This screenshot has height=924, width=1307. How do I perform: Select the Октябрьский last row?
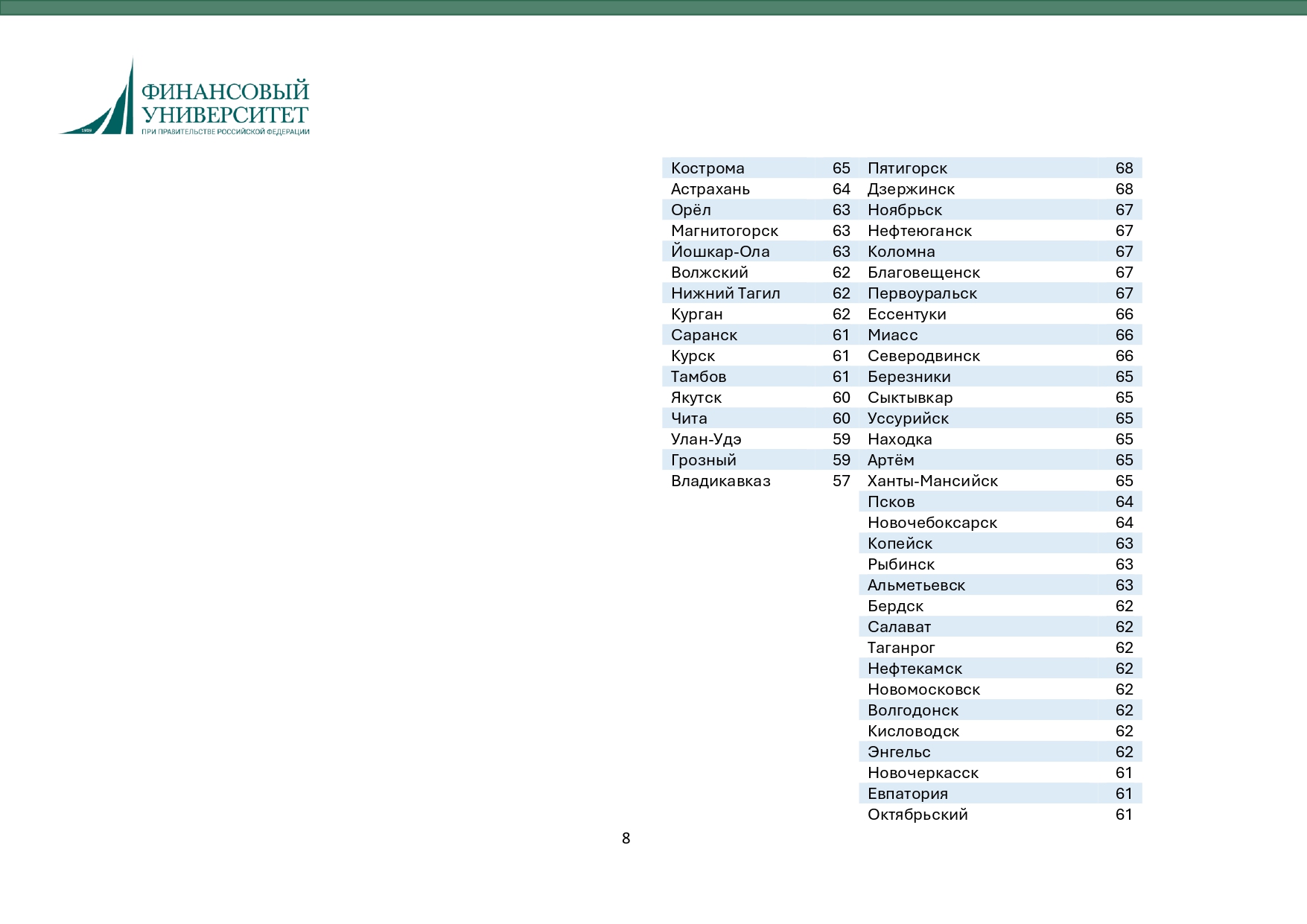tap(1000, 815)
